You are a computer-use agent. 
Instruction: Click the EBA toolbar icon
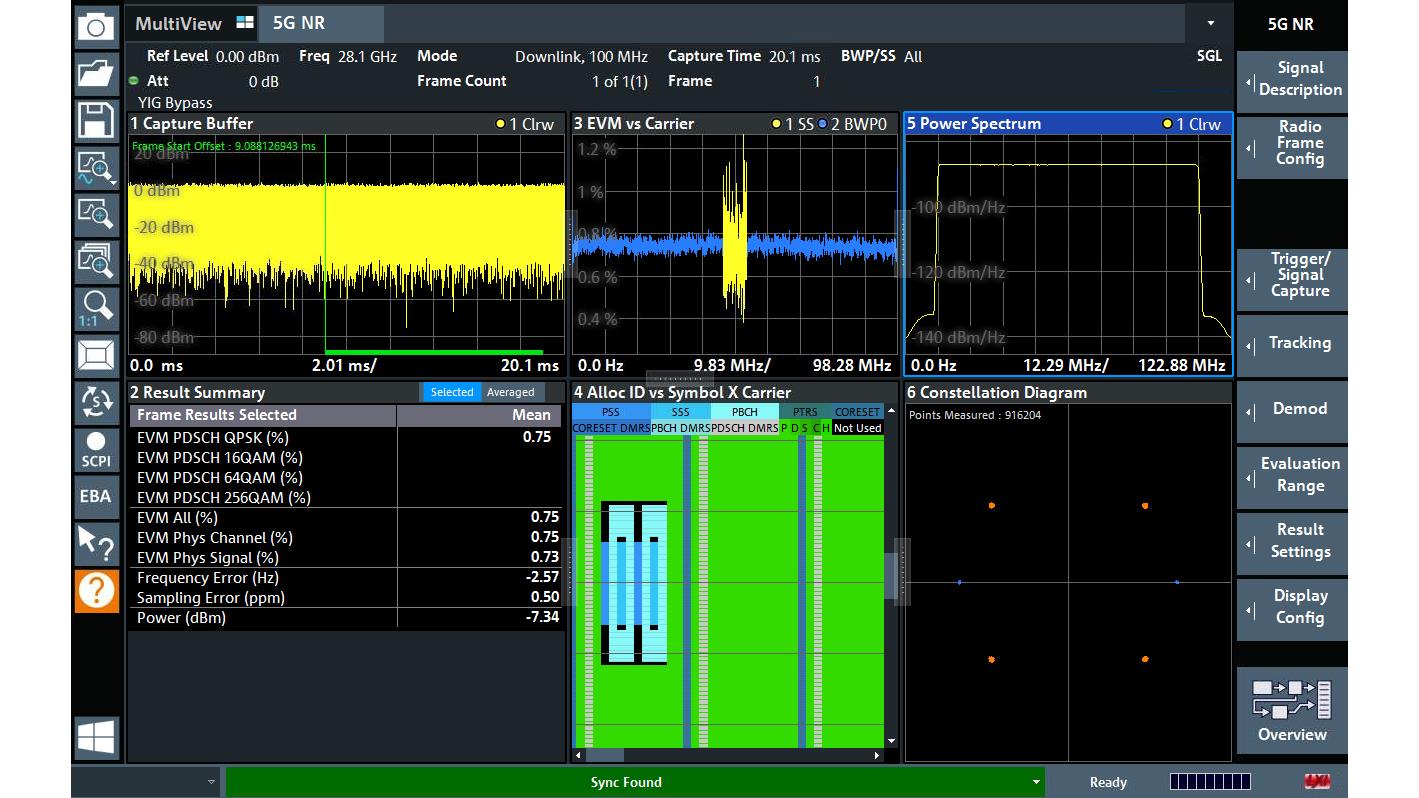pyautogui.click(x=96, y=496)
